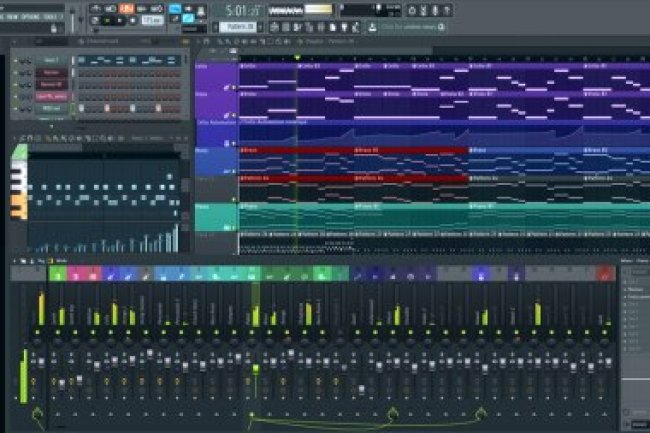Click the CPU and memory meter

[x=371, y=10]
